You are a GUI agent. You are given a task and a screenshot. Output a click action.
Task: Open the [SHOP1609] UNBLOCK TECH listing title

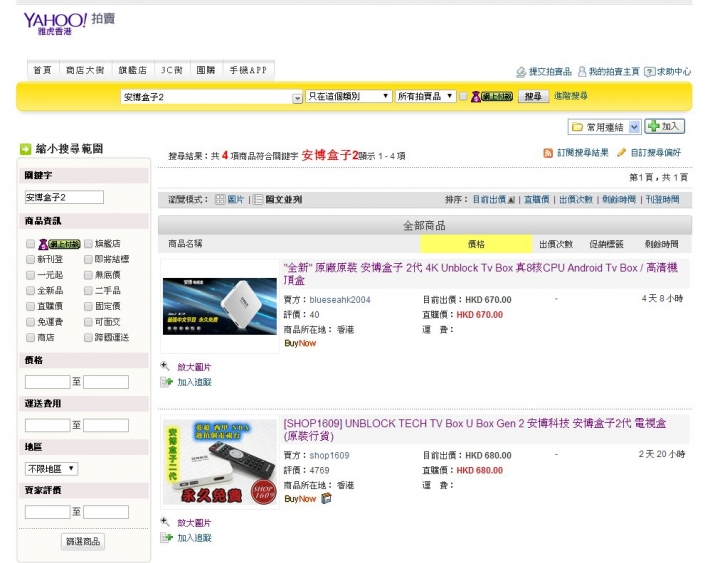pos(474,429)
